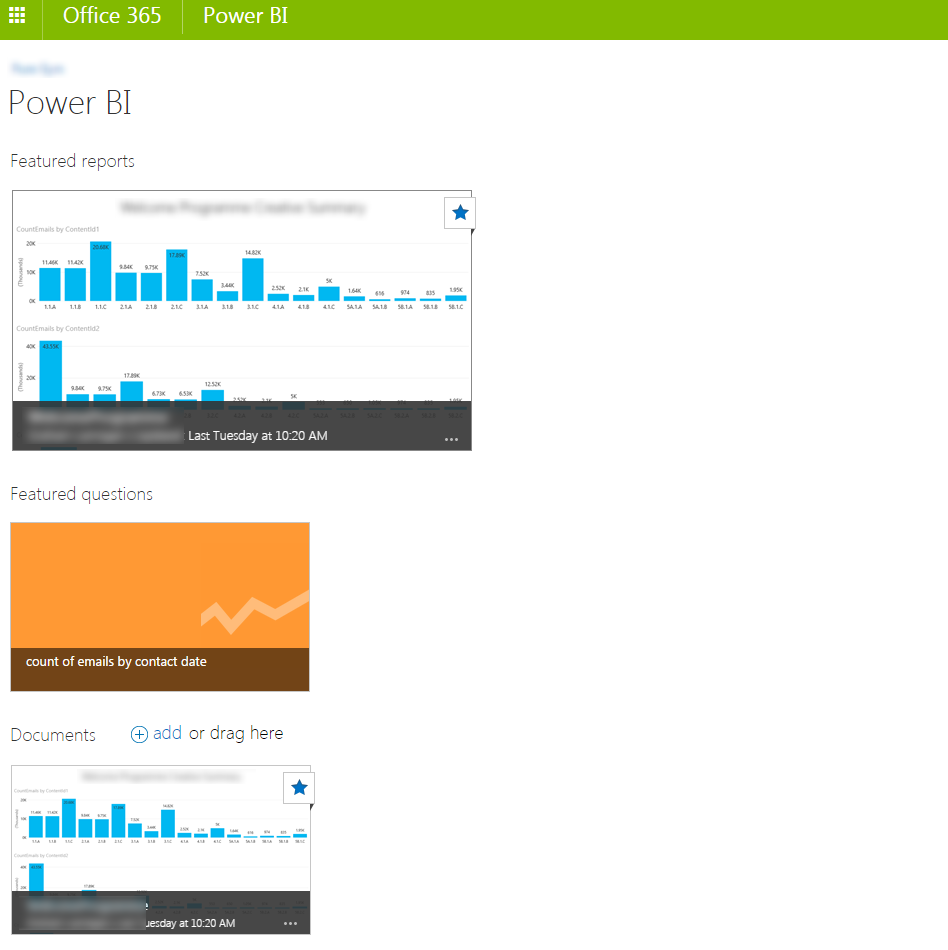This screenshot has height=950, width=948.
Task: Click the 'Featured reports' heading
Action: pyautogui.click(x=72, y=161)
